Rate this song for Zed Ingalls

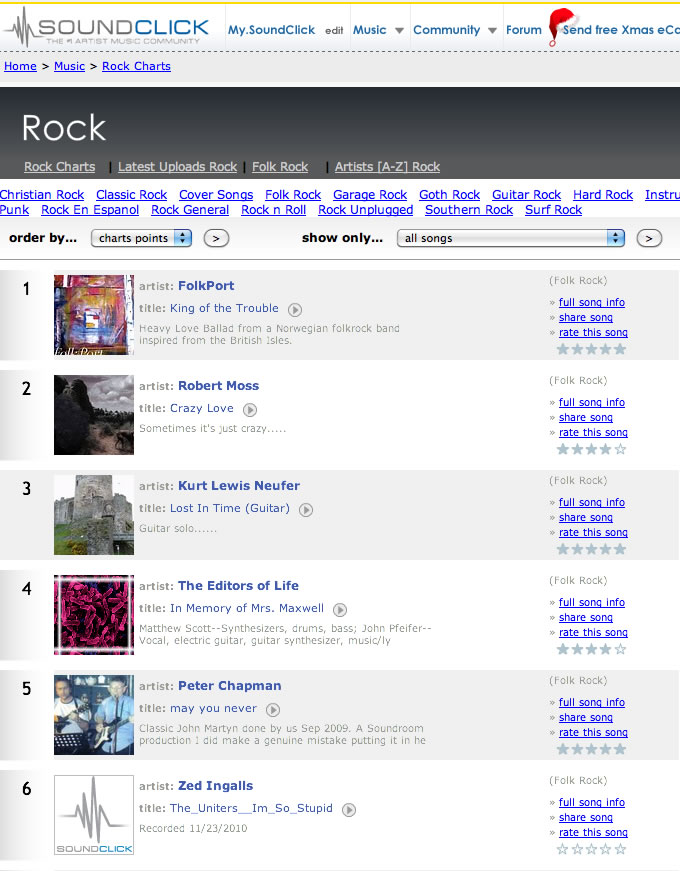(x=593, y=832)
